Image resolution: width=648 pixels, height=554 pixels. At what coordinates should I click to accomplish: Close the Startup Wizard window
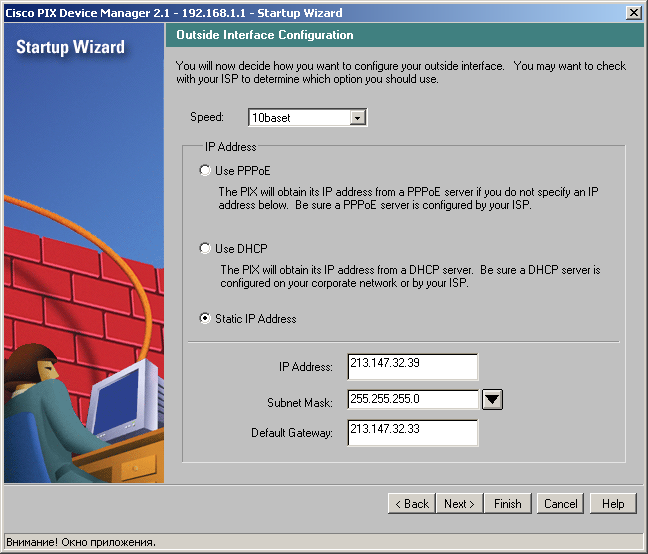[x=634, y=13]
